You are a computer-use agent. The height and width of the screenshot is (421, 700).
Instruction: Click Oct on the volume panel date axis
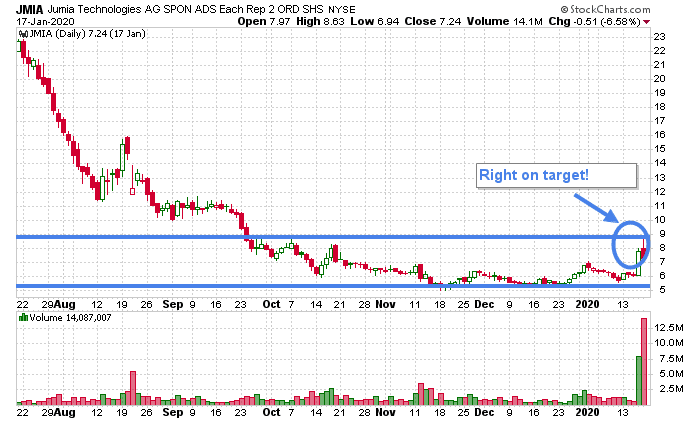click(271, 412)
